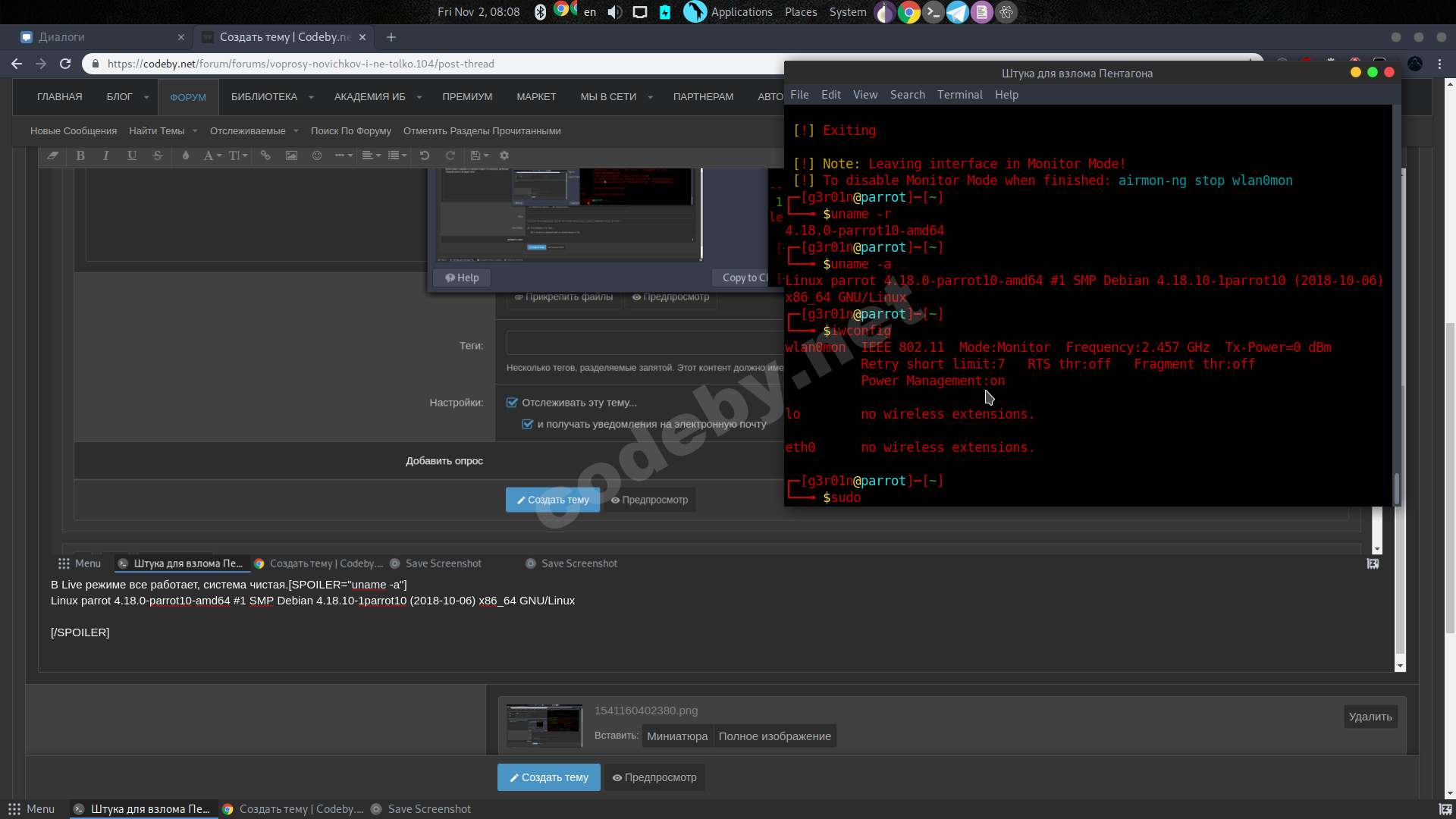Expand the list formatting dropdown
Screen dimensions: 1456x819
(397, 155)
